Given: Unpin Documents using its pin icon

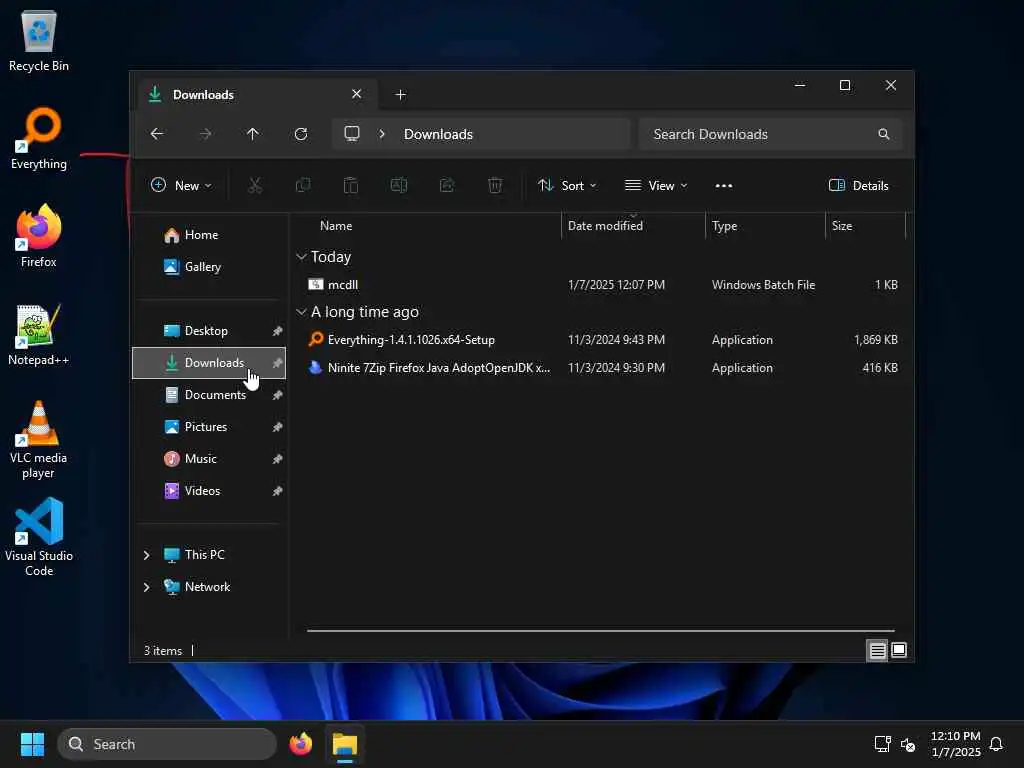Looking at the screenshot, I should click(x=278, y=395).
